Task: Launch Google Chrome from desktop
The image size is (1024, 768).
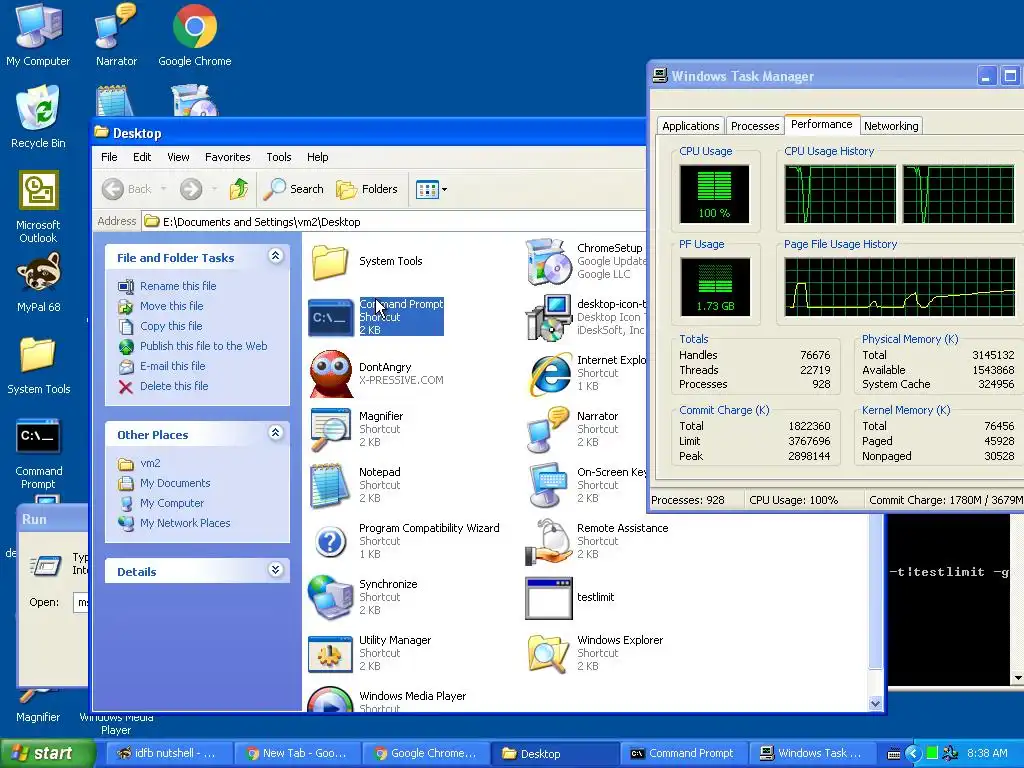Action: [195, 34]
